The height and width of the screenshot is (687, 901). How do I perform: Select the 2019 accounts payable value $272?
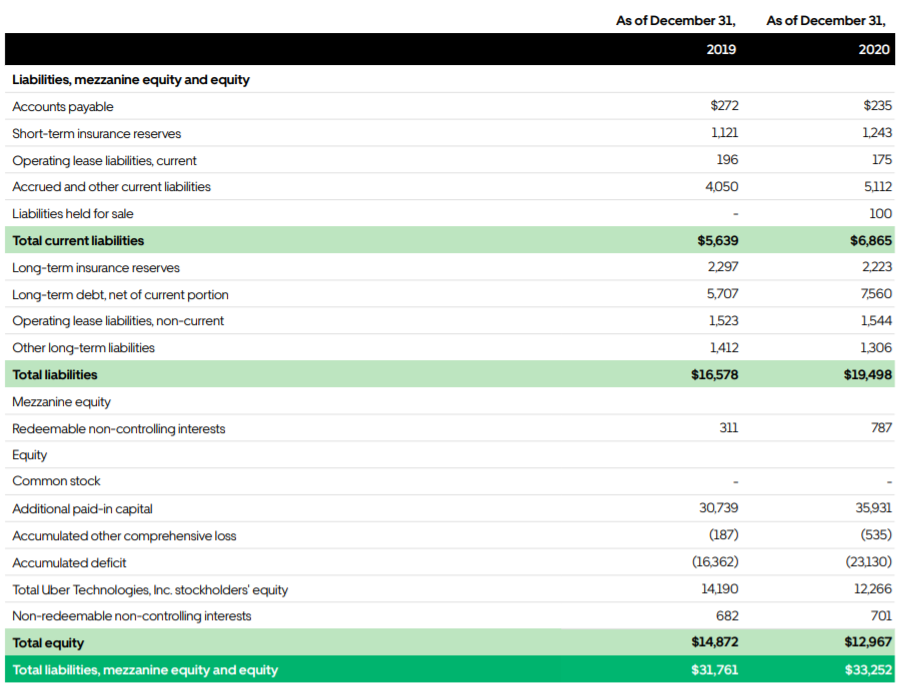point(724,106)
